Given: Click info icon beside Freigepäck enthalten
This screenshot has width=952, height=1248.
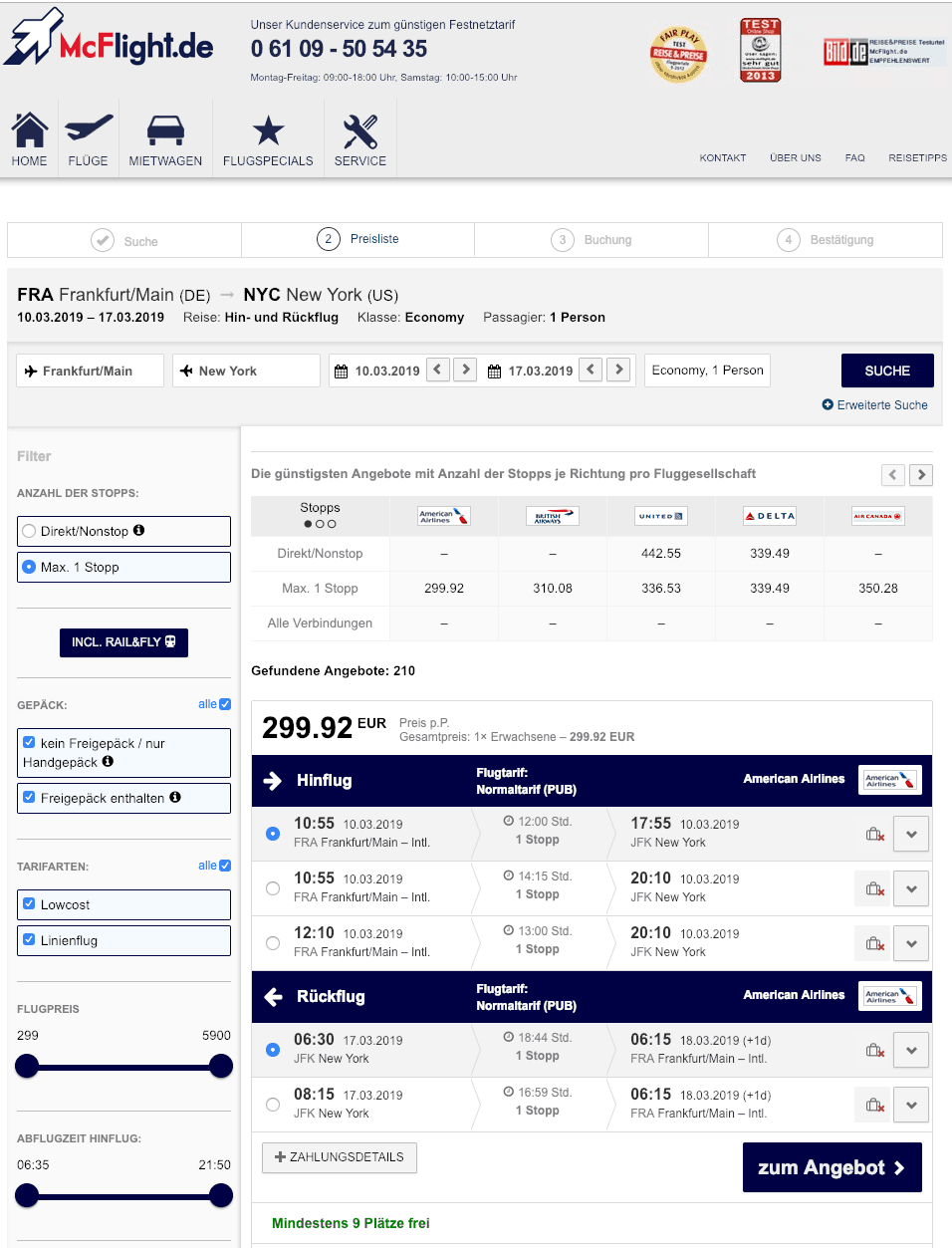Looking at the screenshot, I should (x=175, y=797).
